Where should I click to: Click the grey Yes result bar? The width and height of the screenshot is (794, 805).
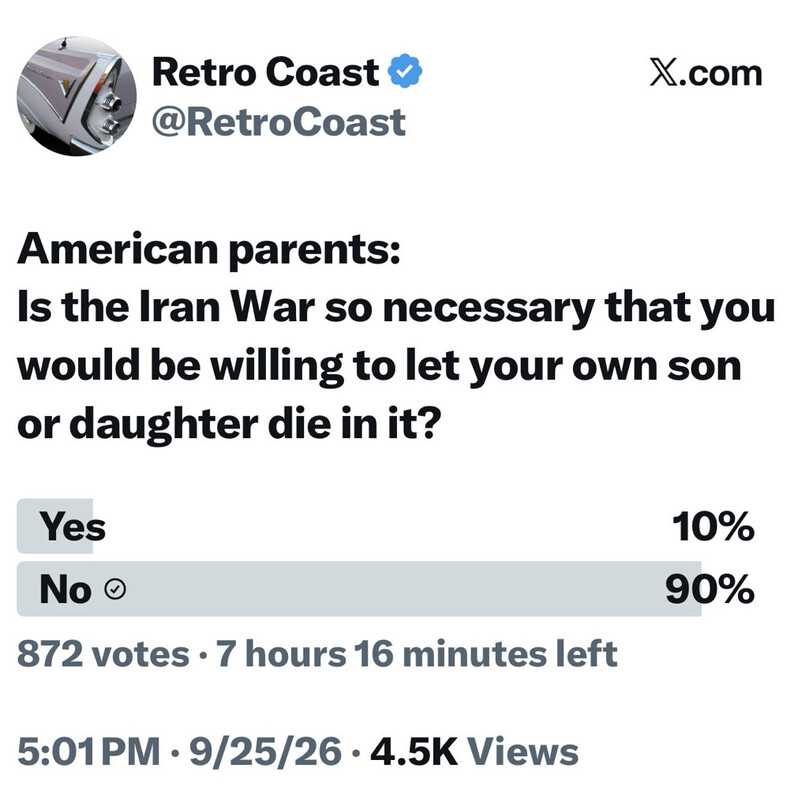point(55,526)
